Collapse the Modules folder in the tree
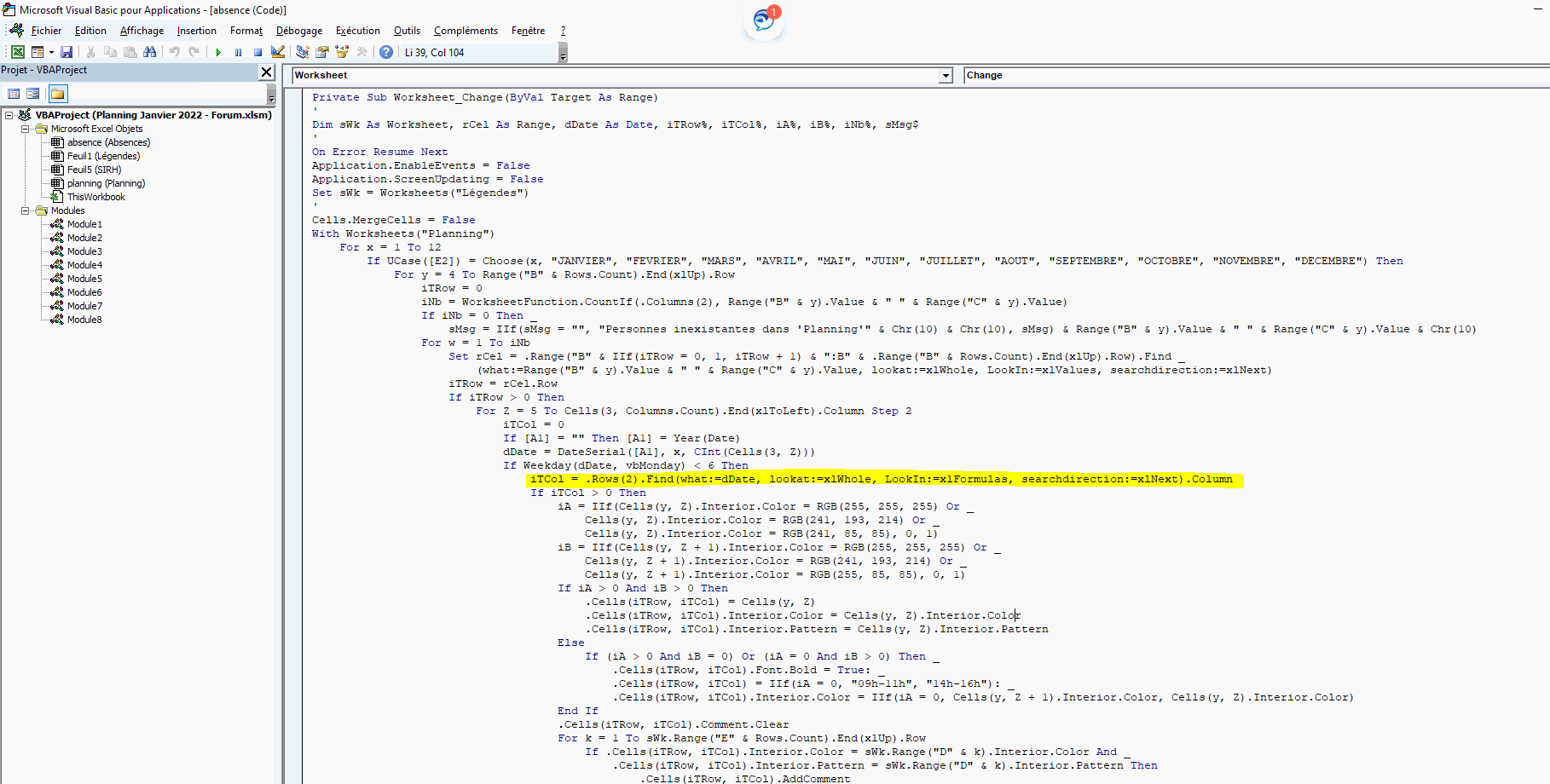1550x784 pixels. coord(26,210)
